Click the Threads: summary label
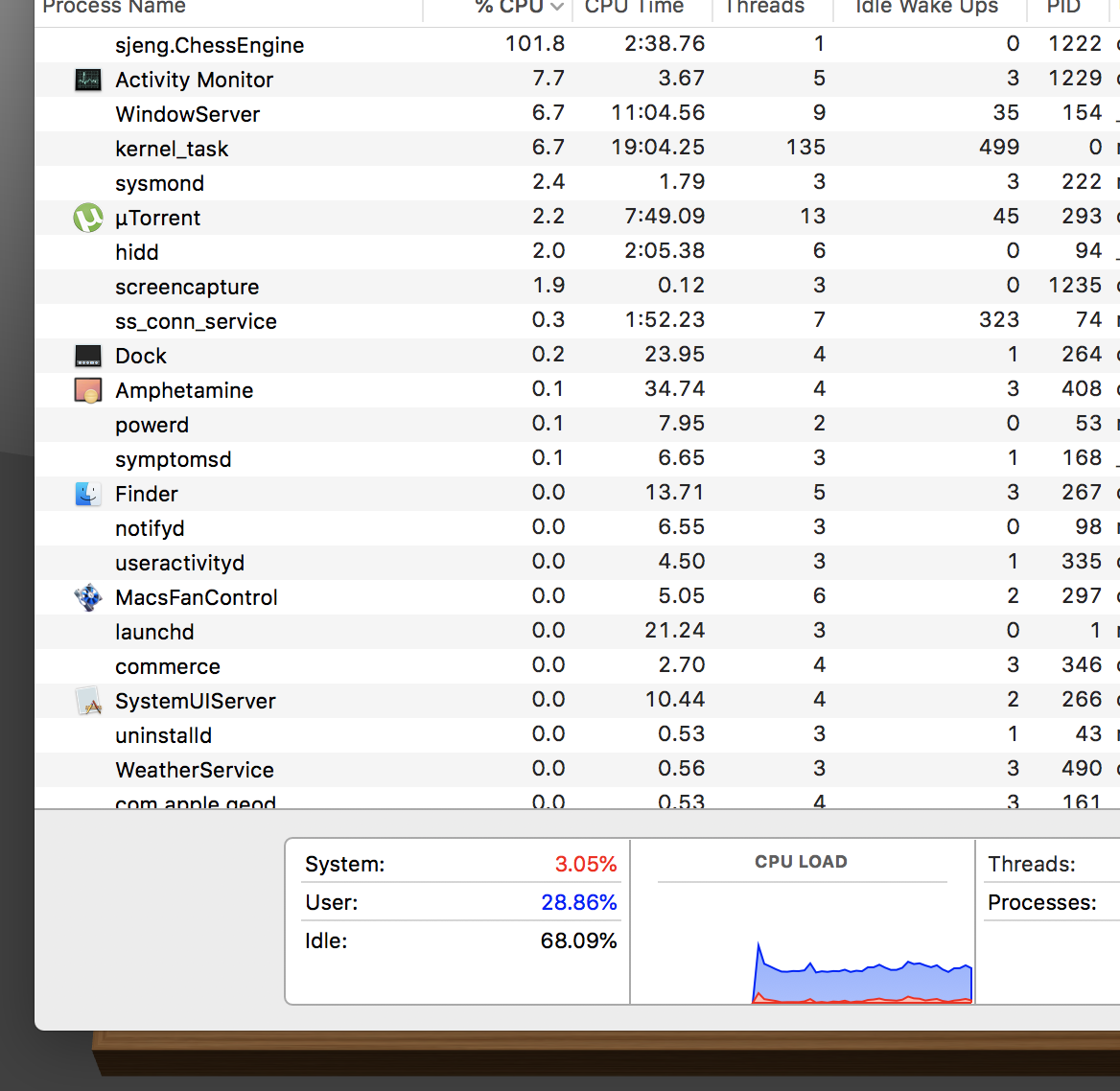This screenshot has width=1120, height=1091. (x=1032, y=864)
